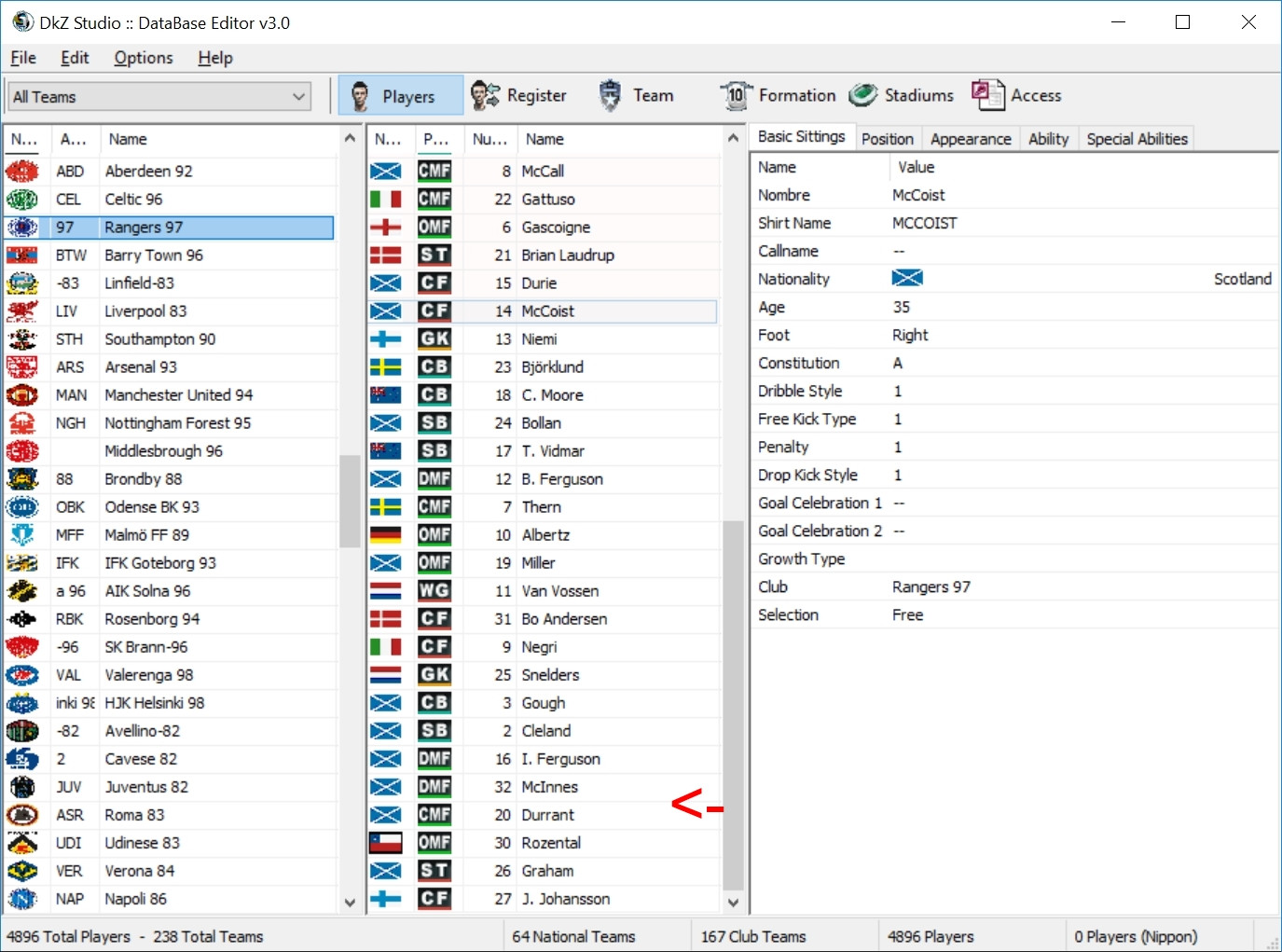Switch to the Special Abilities tab

point(1137,139)
